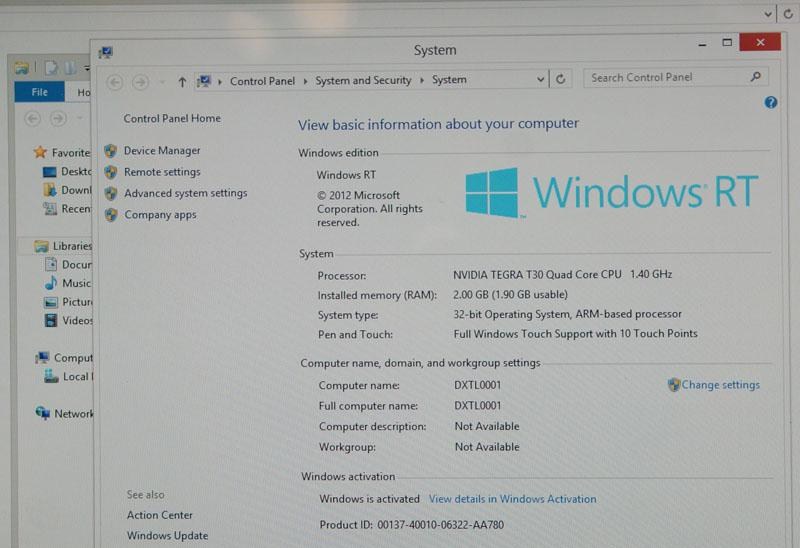Click the blue help question mark icon
Viewport: 800px width, 548px height.
(x=771, y=102)
